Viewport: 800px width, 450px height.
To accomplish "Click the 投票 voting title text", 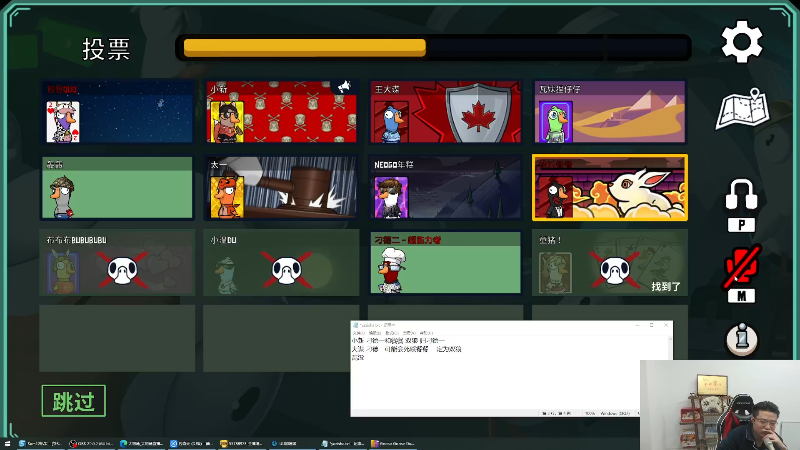I will (106, 49).
